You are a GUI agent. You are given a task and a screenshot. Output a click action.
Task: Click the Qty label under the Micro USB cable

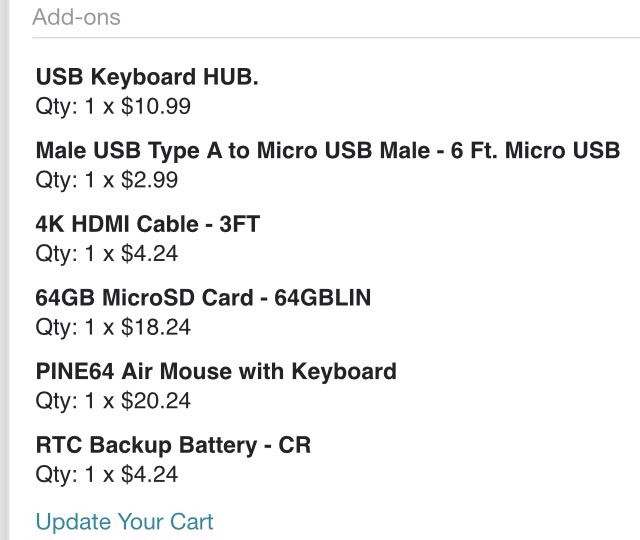tap(56, 180)
